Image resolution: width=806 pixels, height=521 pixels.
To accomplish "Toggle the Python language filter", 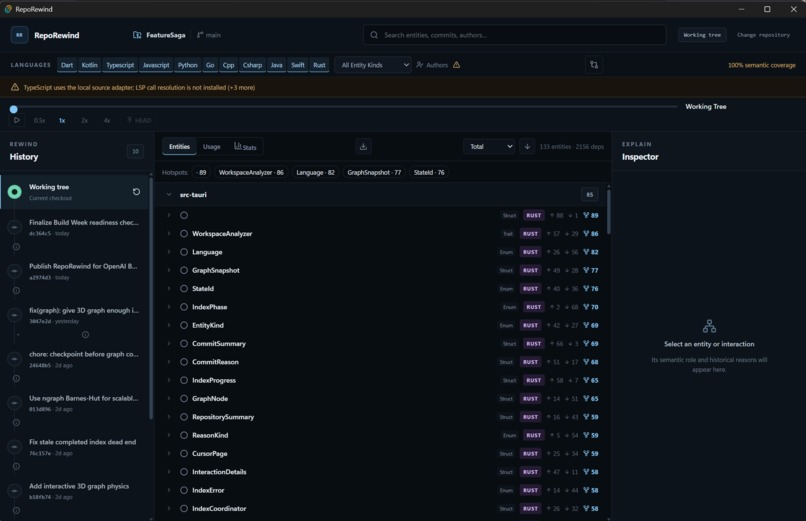I will tap(188, 65).
